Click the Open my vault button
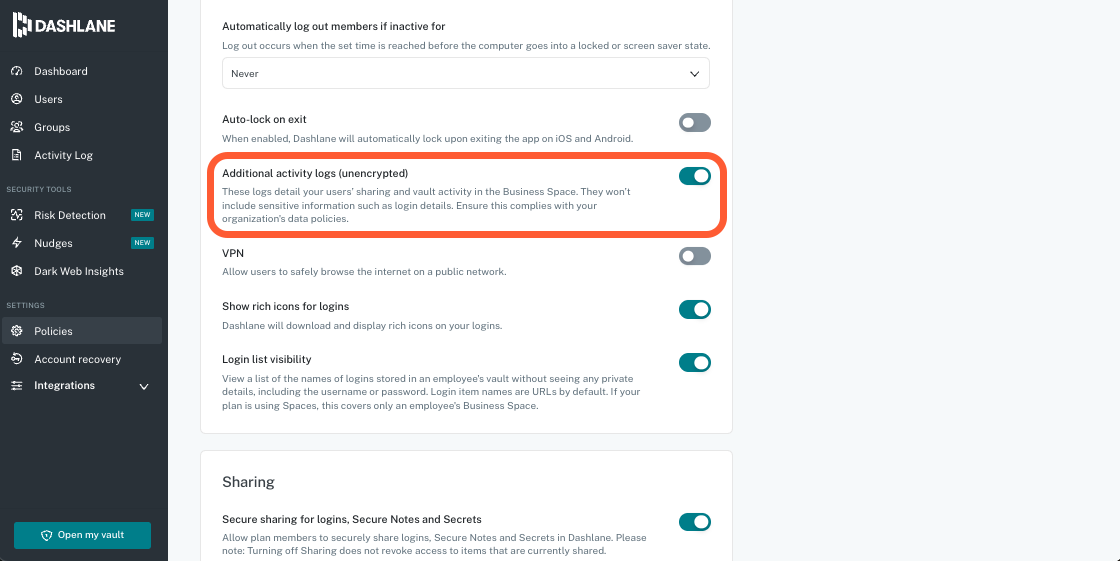Screen dimensions: 1120x561 (x=82, y=535)
